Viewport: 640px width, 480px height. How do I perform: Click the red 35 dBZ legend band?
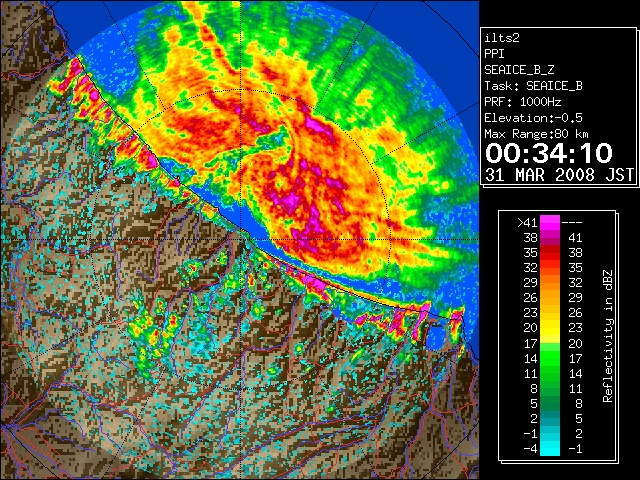[x=550, y=253]
